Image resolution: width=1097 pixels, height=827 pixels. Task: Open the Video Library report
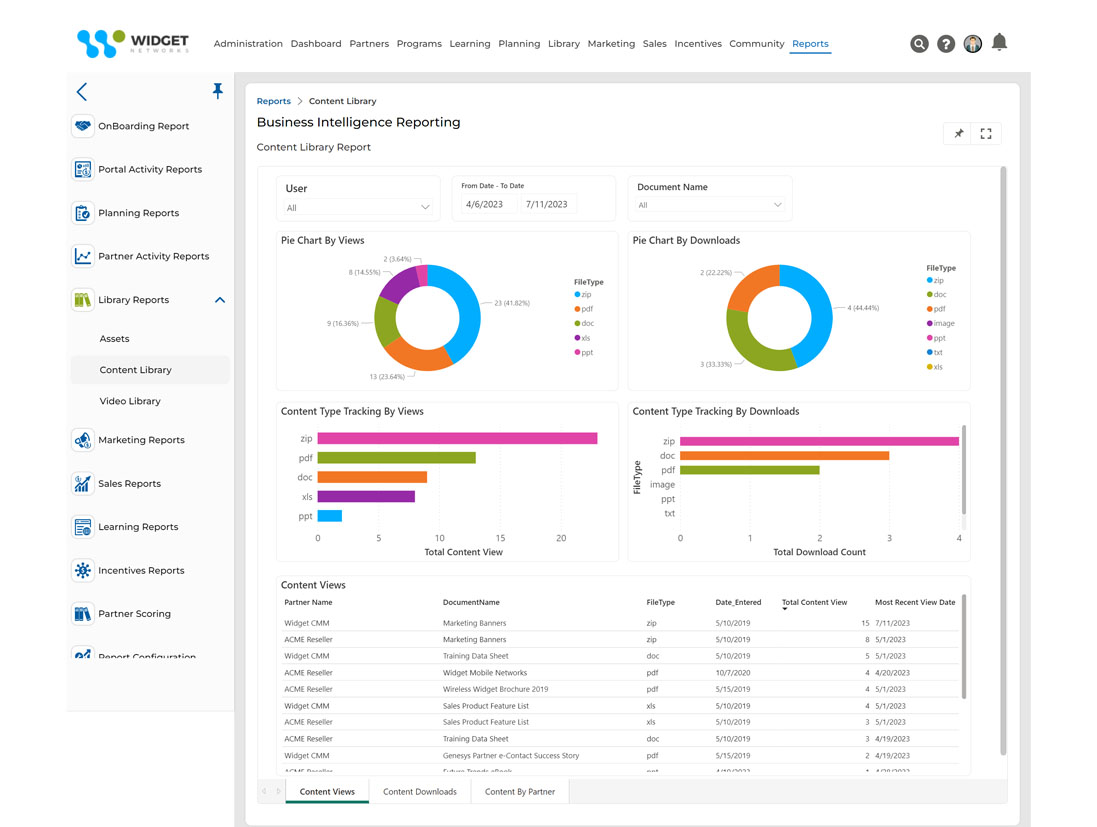click(128, 400)
